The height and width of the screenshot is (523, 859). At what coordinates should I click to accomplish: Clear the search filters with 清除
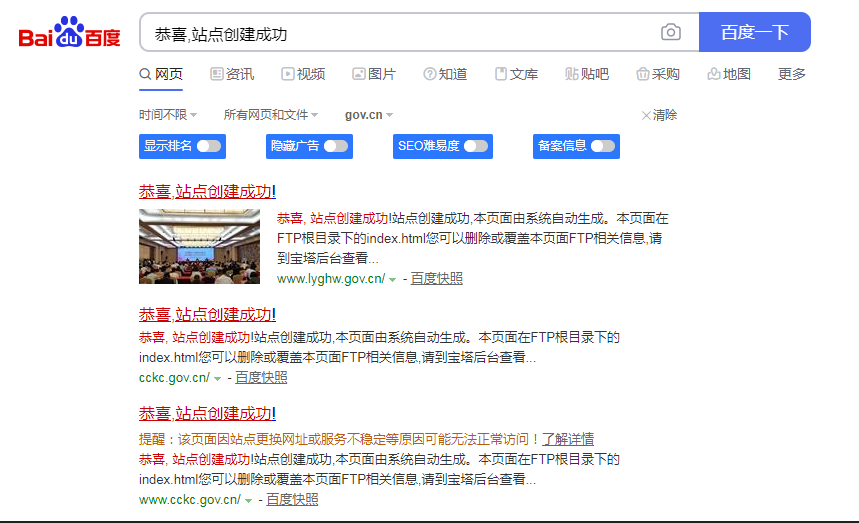point(659,115)
